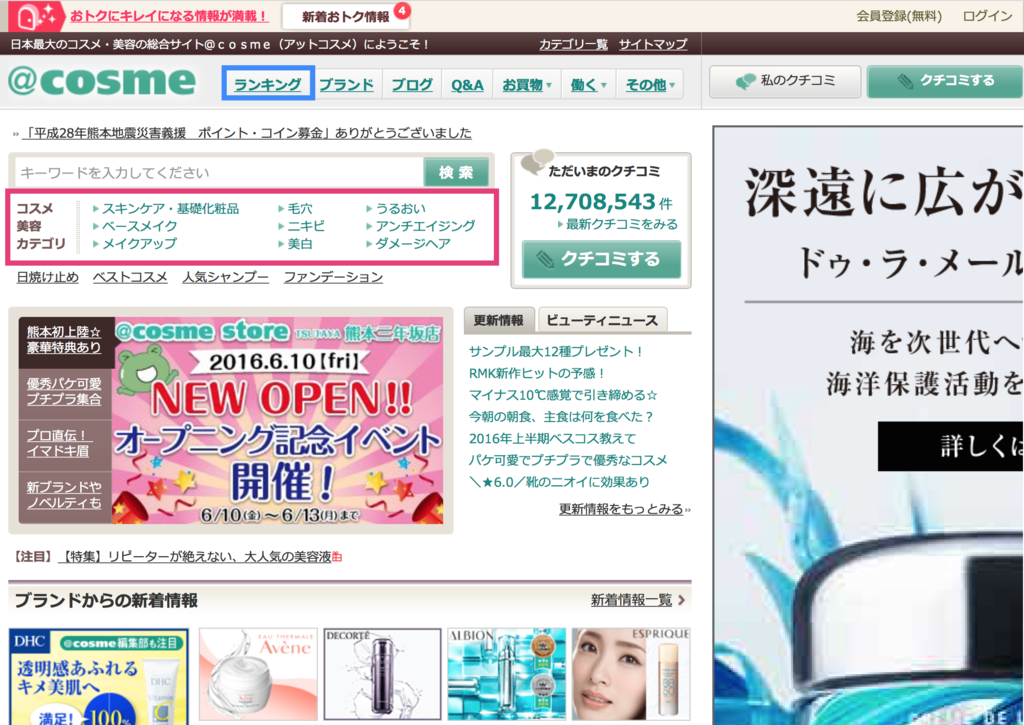
Task: Select 熊本初上陸☆豪華特典あり banner tab
Action: coord(64,340)
